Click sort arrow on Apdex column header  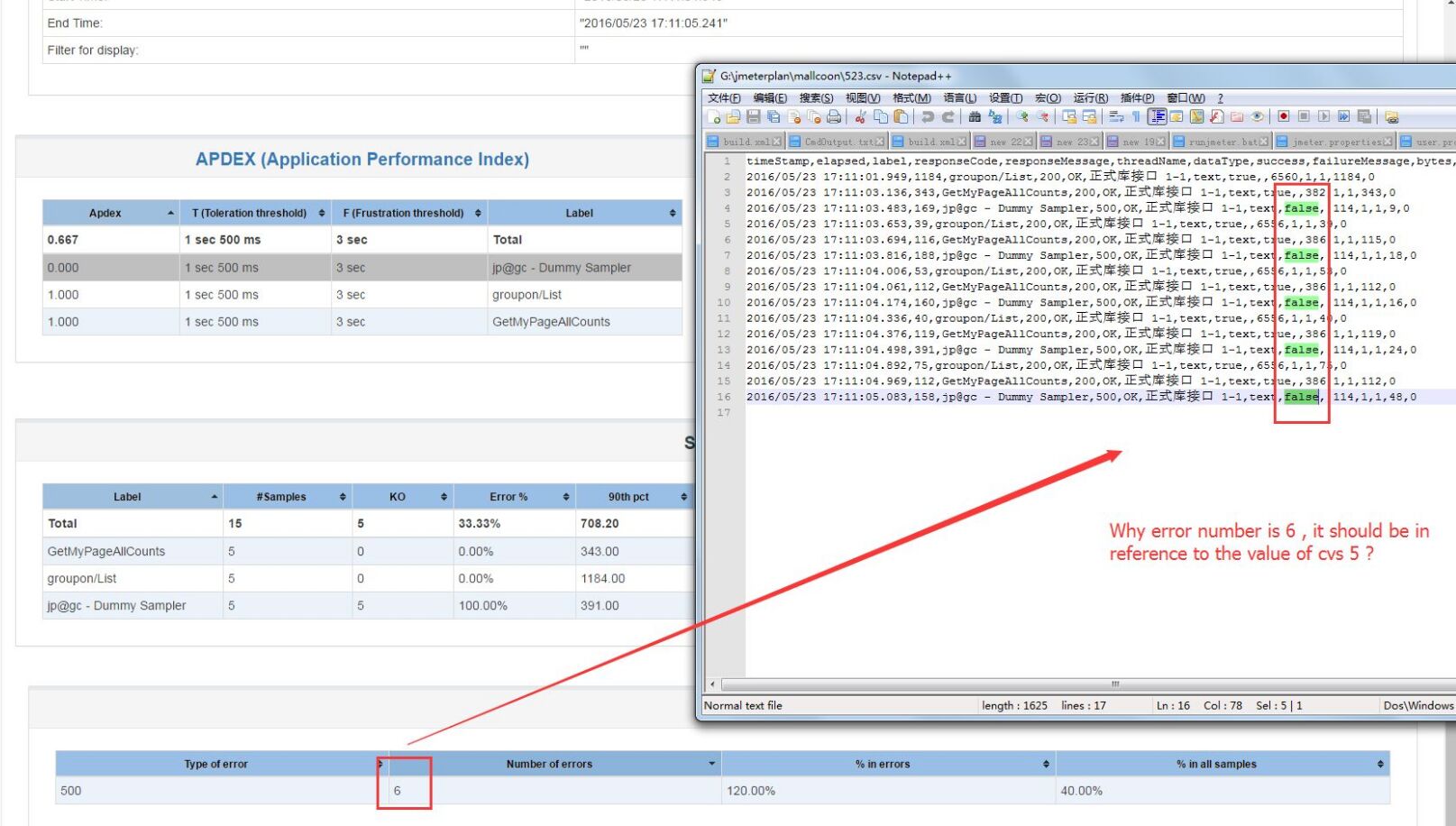(170, 213)
